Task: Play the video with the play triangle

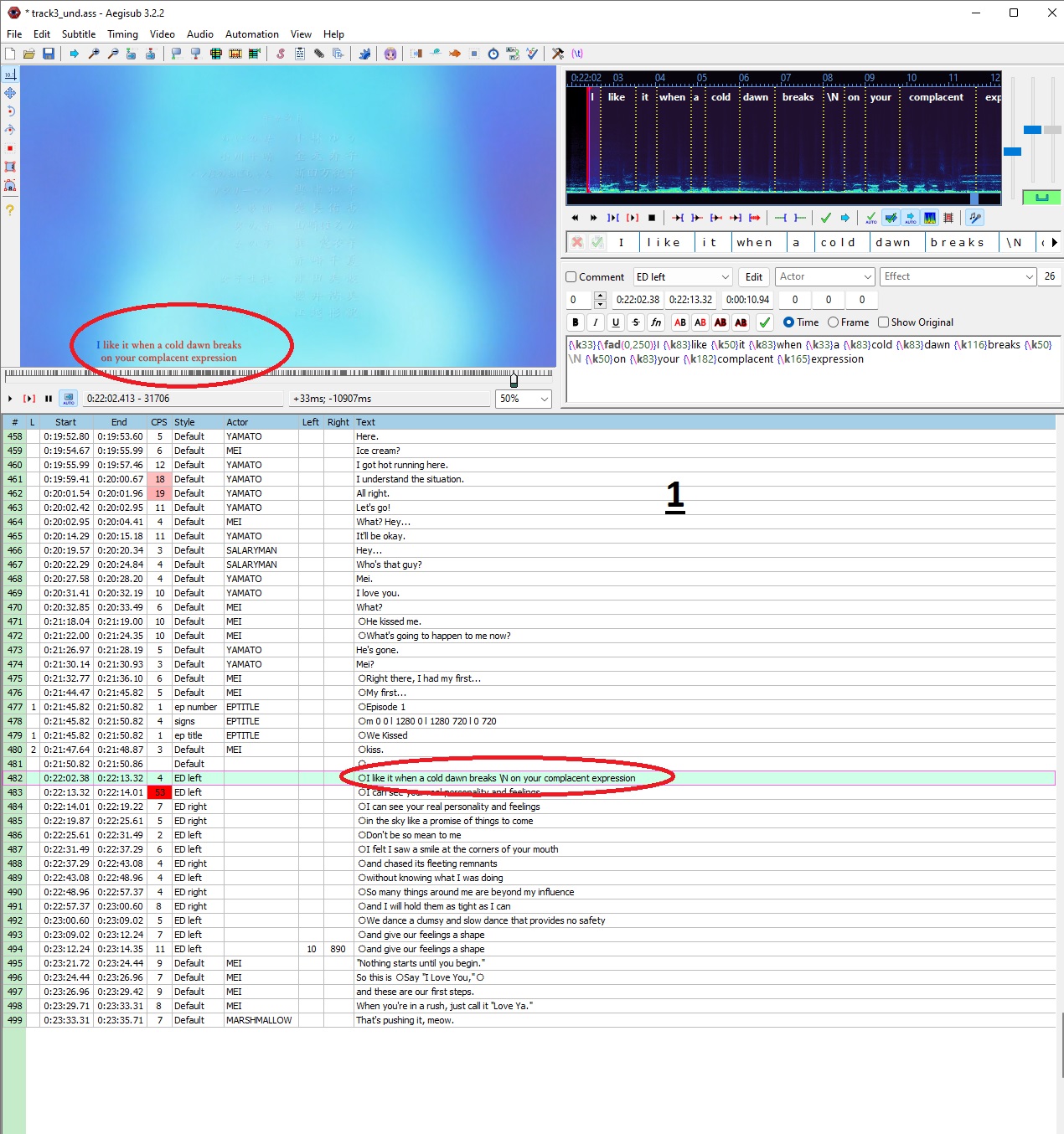Action: (x=10, y=399)
